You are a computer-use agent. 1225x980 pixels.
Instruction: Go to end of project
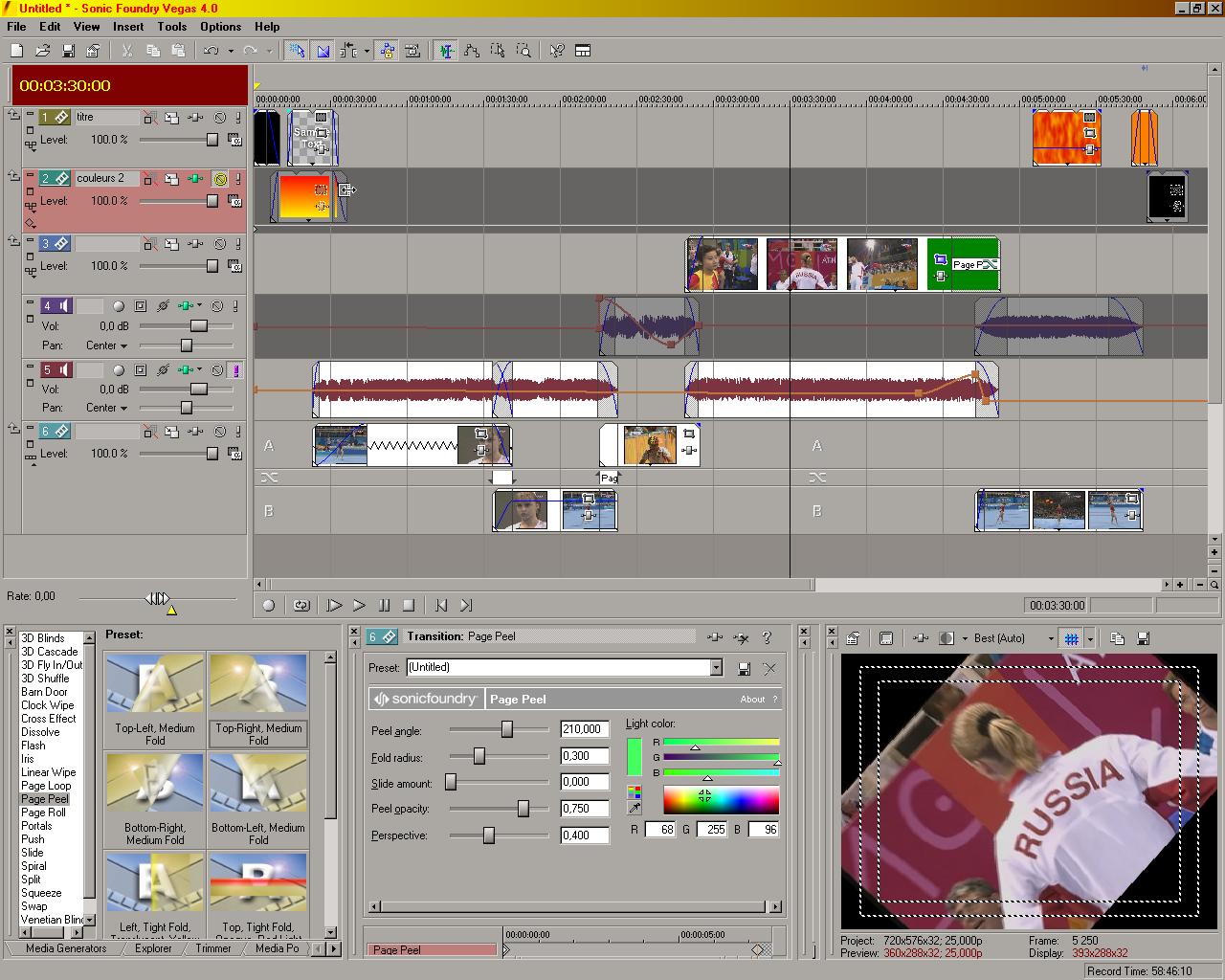pos(466,605)
